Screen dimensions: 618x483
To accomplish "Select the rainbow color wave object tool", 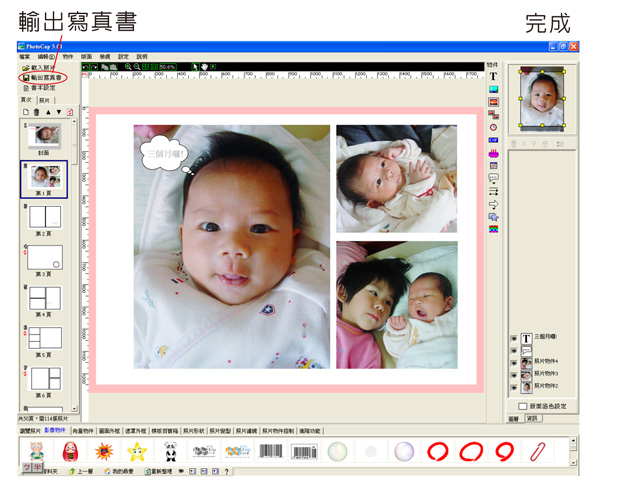I will pos(493,229).
